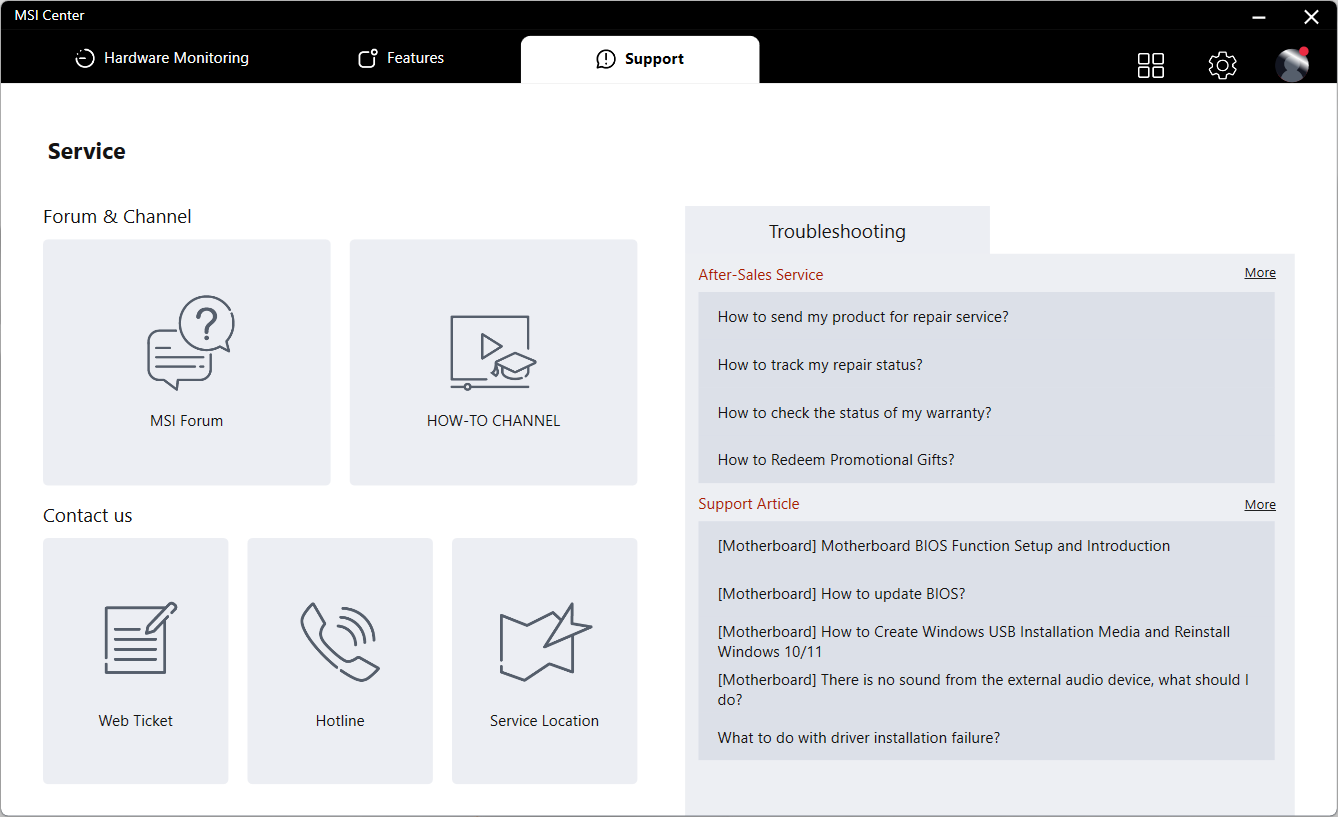Switch to the Hardware Monitoring tab
The height and width of the screenshot is (817, 1338).
[162, 58]
